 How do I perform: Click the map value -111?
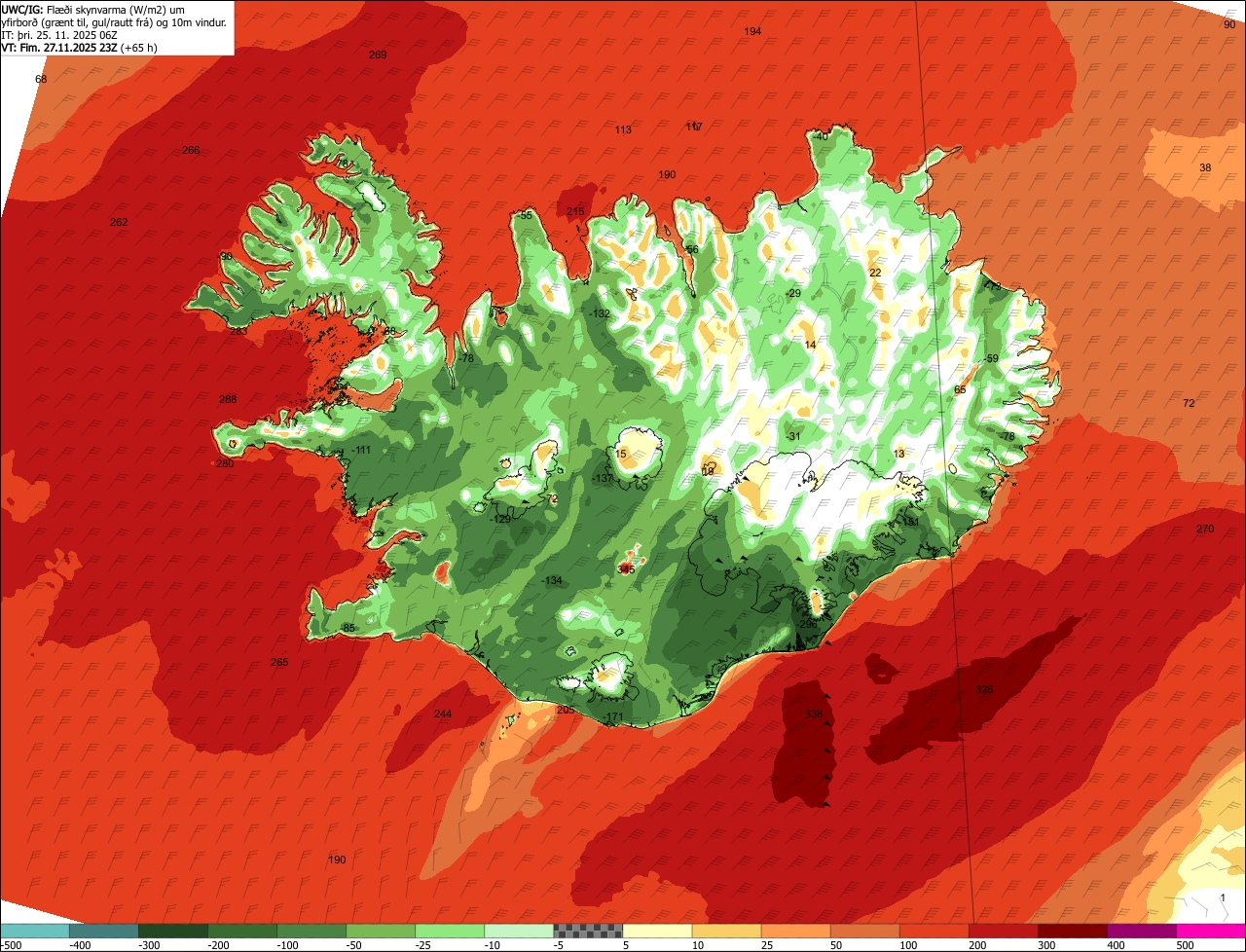pyautogui.click(x=360, y=450)
